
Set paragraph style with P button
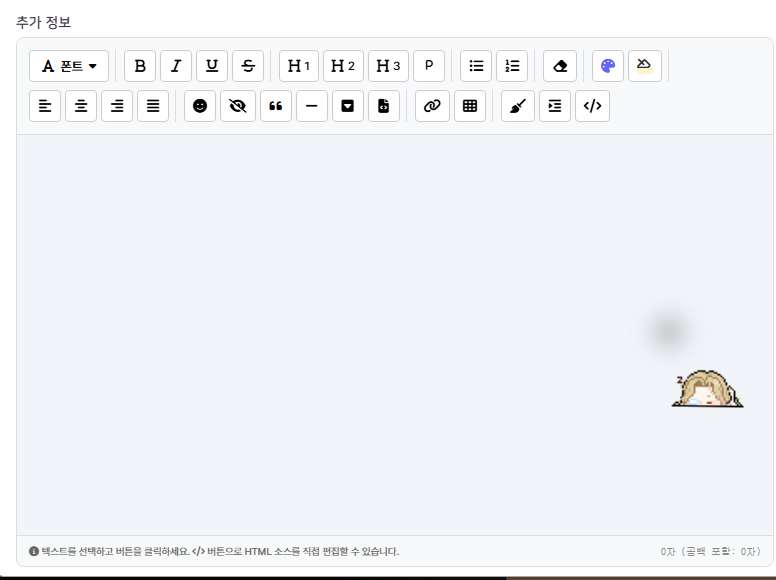point(429,66)
